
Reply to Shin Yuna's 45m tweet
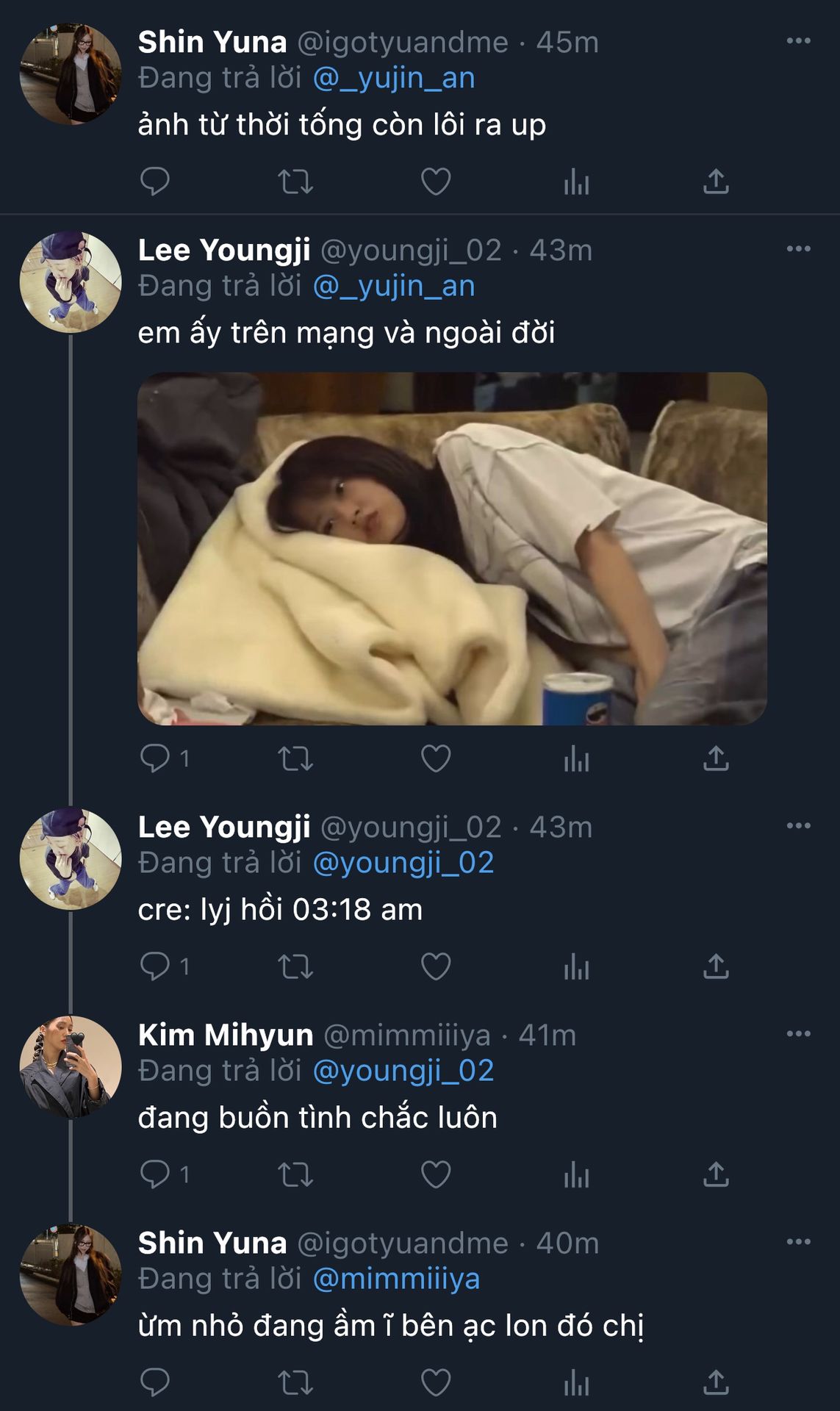154,182
